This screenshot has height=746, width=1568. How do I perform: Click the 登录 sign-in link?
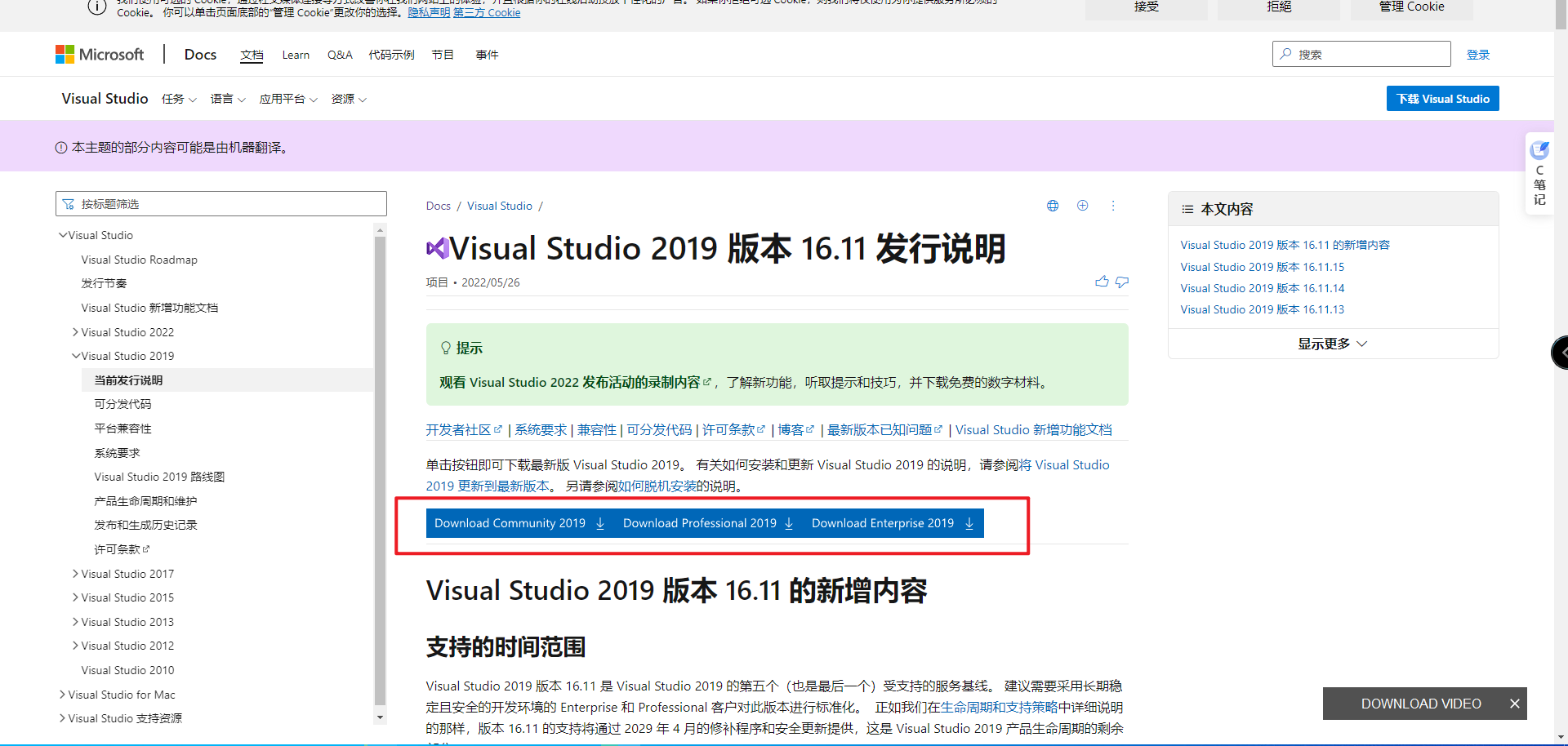[x=1478, y=55]
